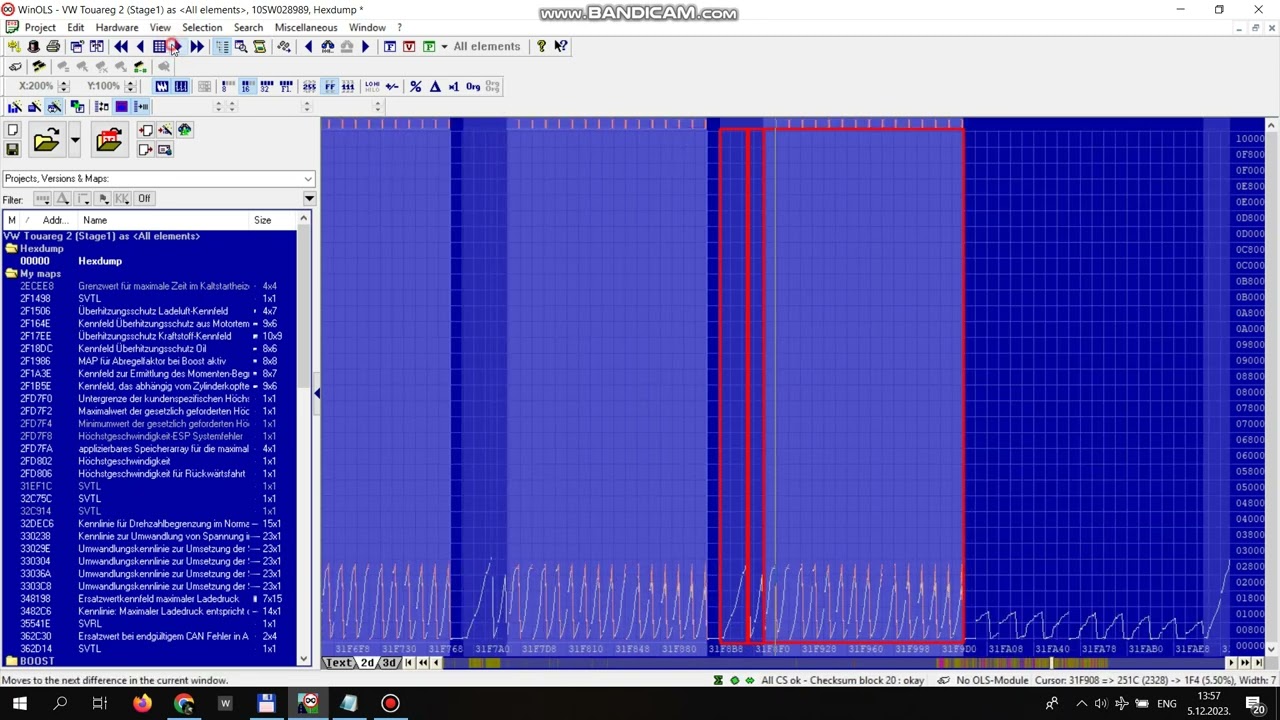Open the Hardware menu

(x=117, y=27)
